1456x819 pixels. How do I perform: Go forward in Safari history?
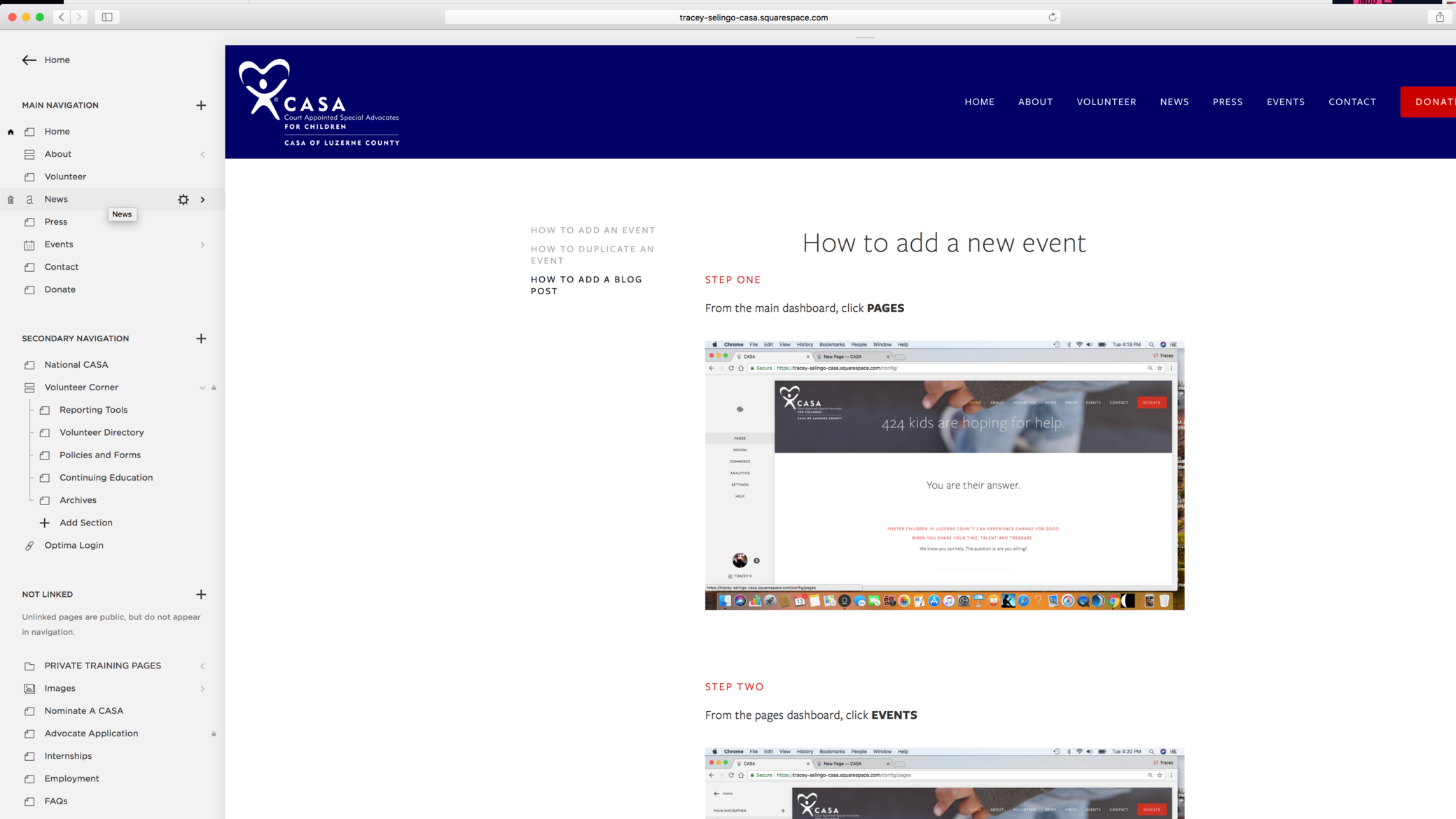[79, 17]
